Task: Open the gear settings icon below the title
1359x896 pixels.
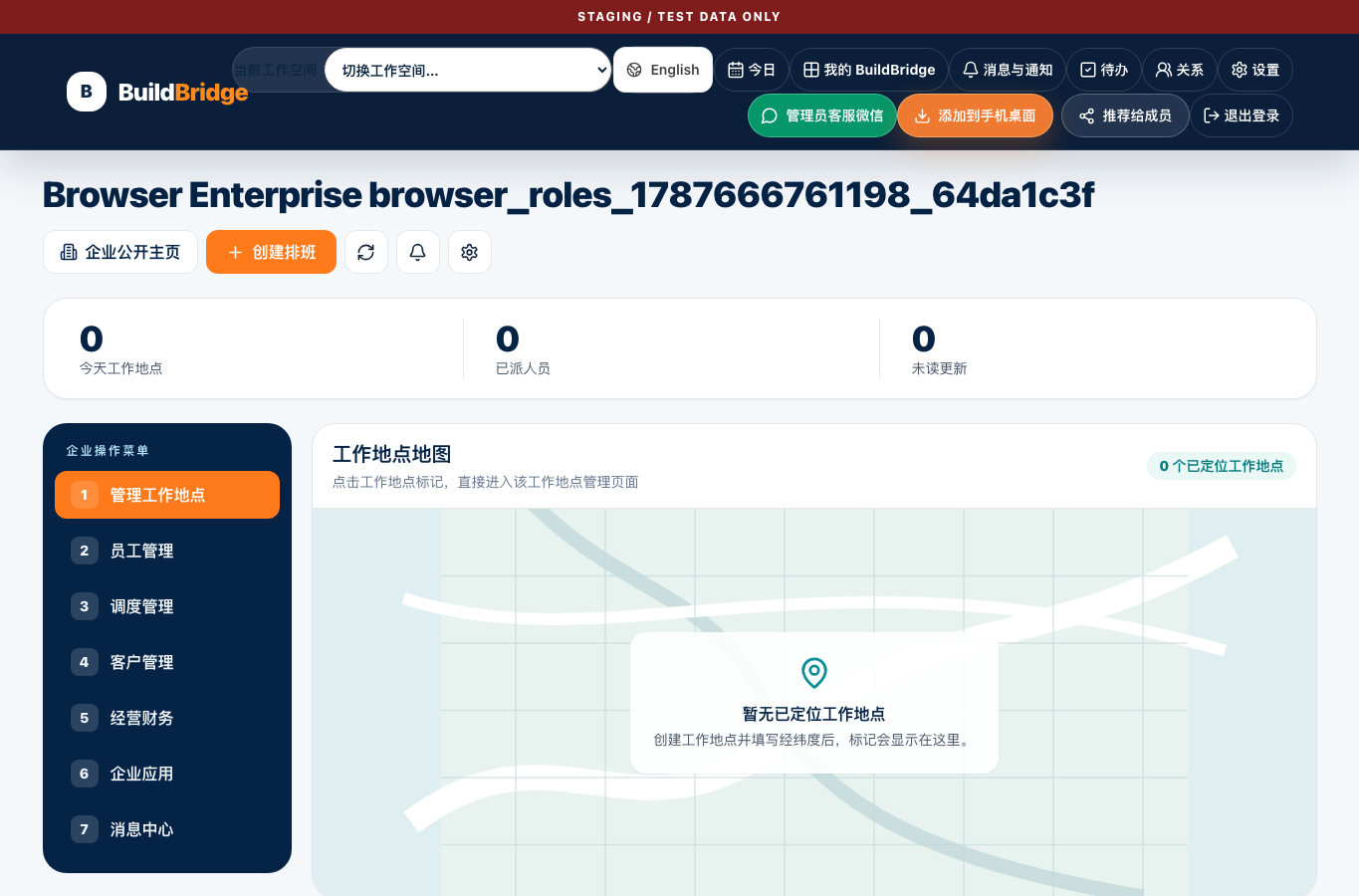Action: pyautogui.click(x=470, y=252)
